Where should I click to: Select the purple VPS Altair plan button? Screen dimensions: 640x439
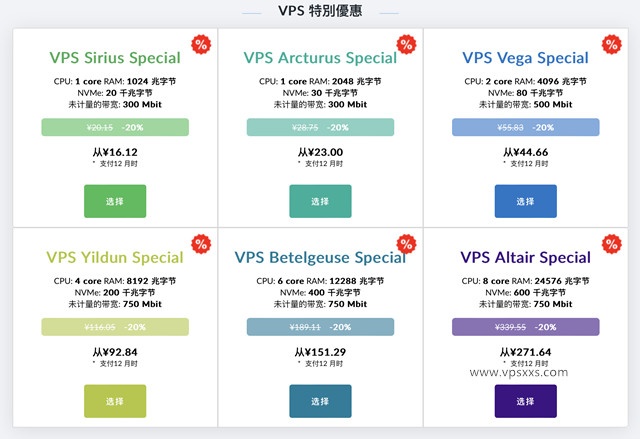(x=526, y=401)
